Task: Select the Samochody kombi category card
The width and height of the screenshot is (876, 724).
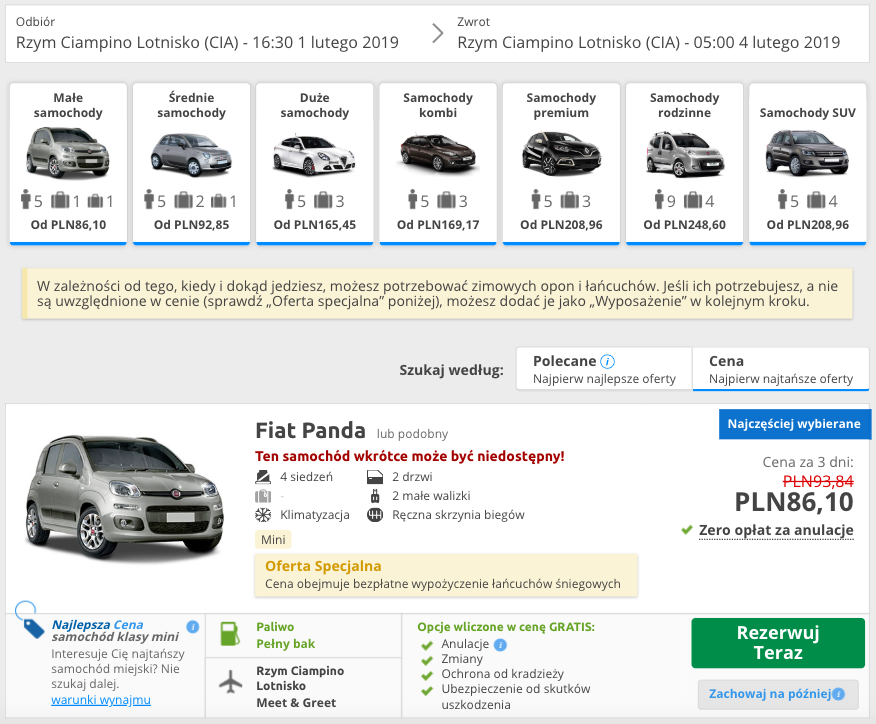Action: (x=438, y=164)
